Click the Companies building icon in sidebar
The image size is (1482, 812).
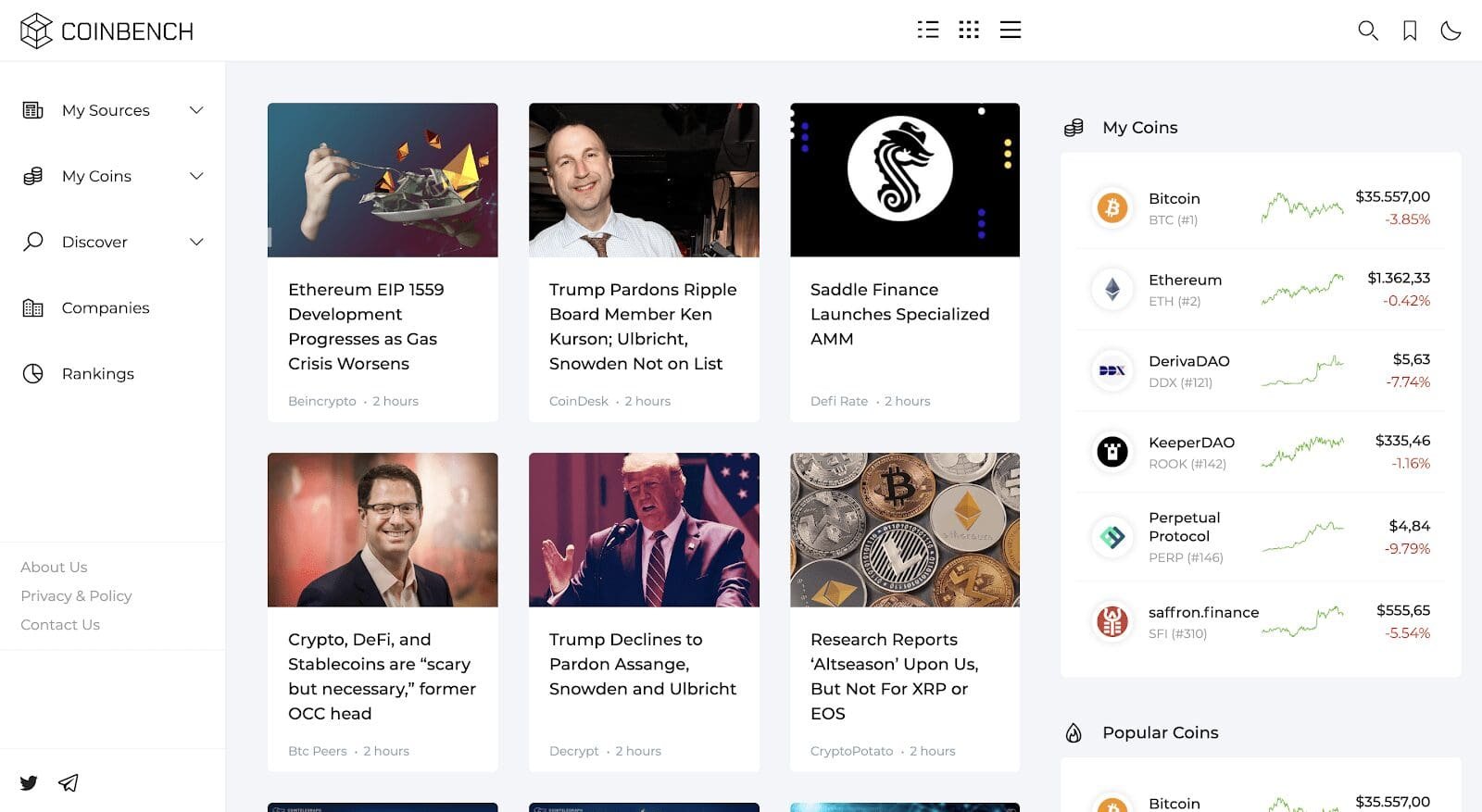click(32, 307)
